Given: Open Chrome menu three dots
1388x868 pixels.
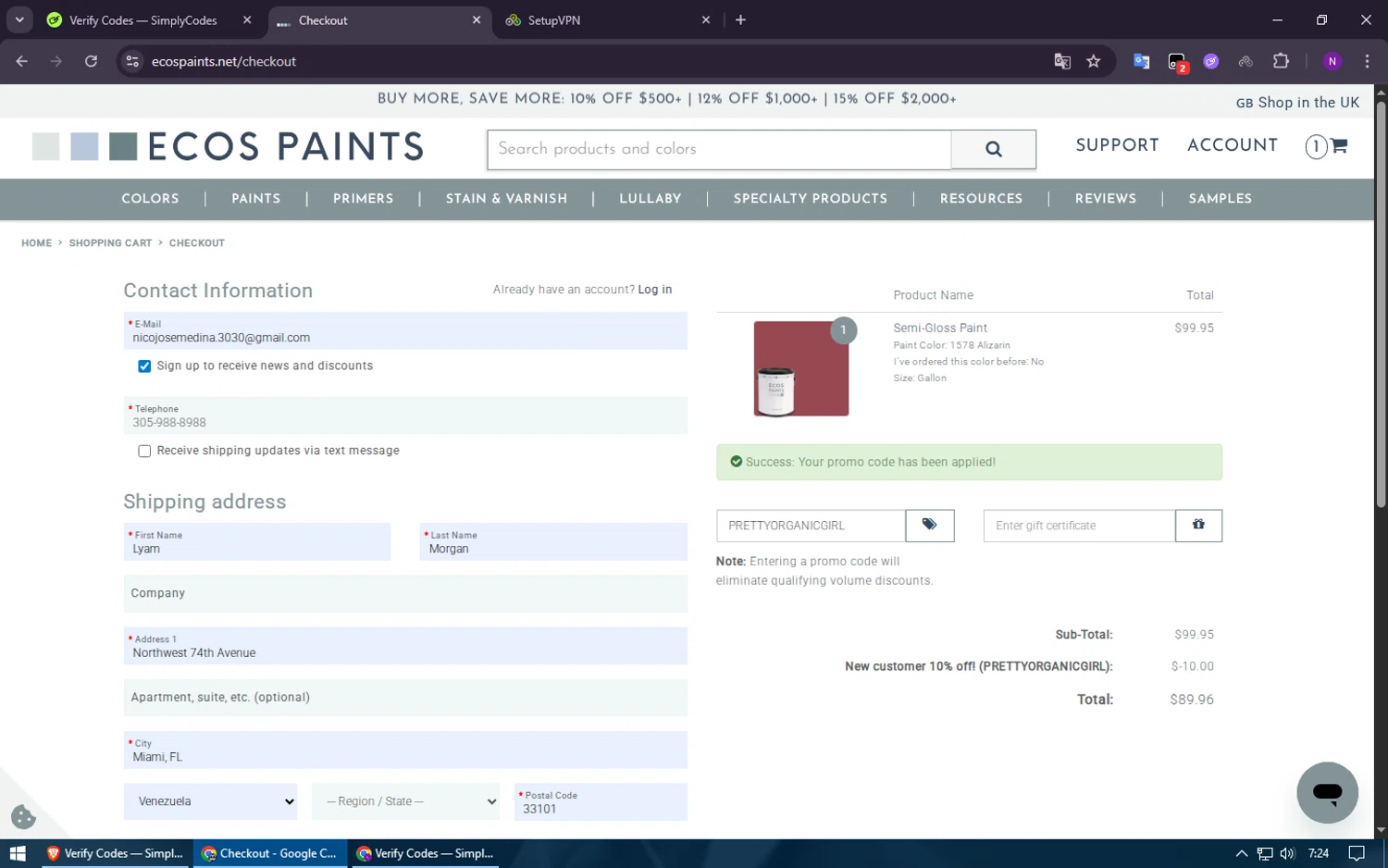Looking at the screenshot, I should point(1367,61).
